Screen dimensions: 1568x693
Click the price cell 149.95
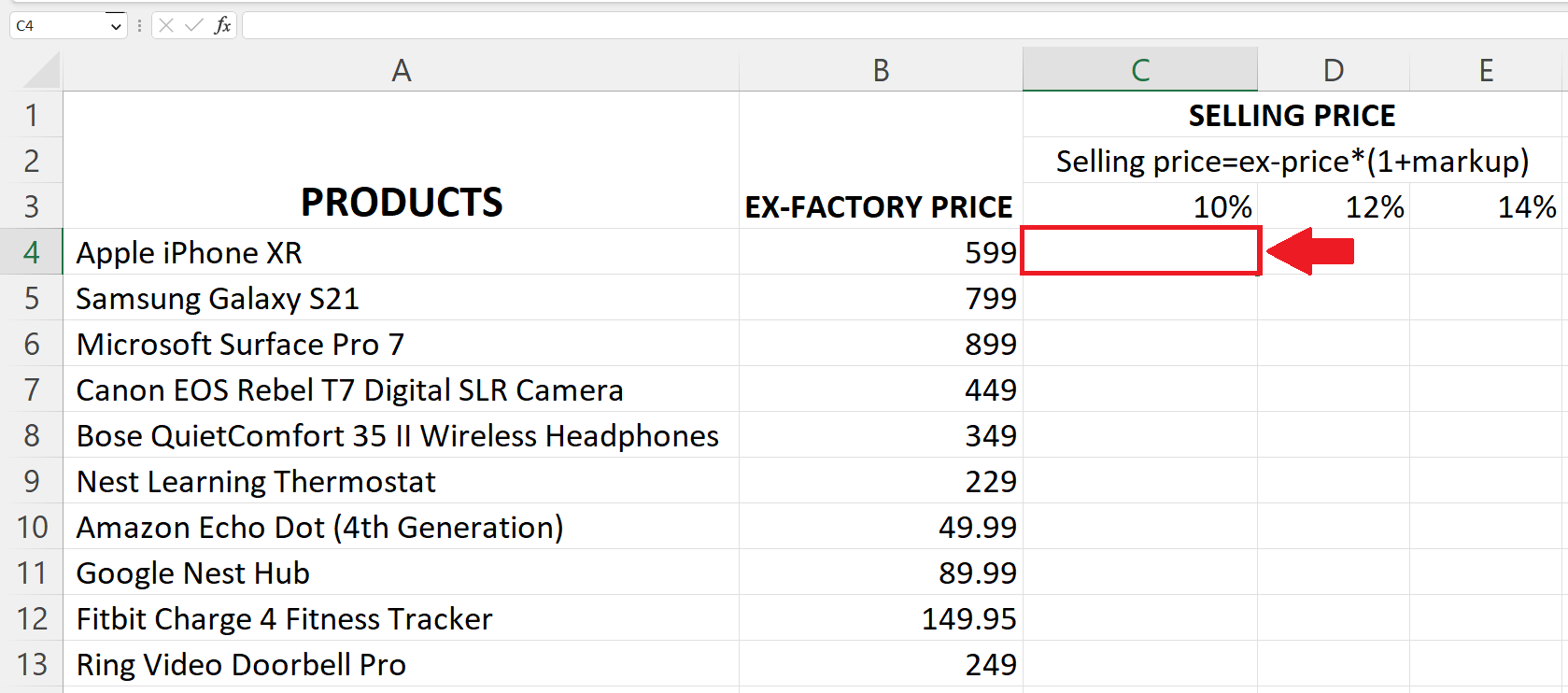pos(881,618)
